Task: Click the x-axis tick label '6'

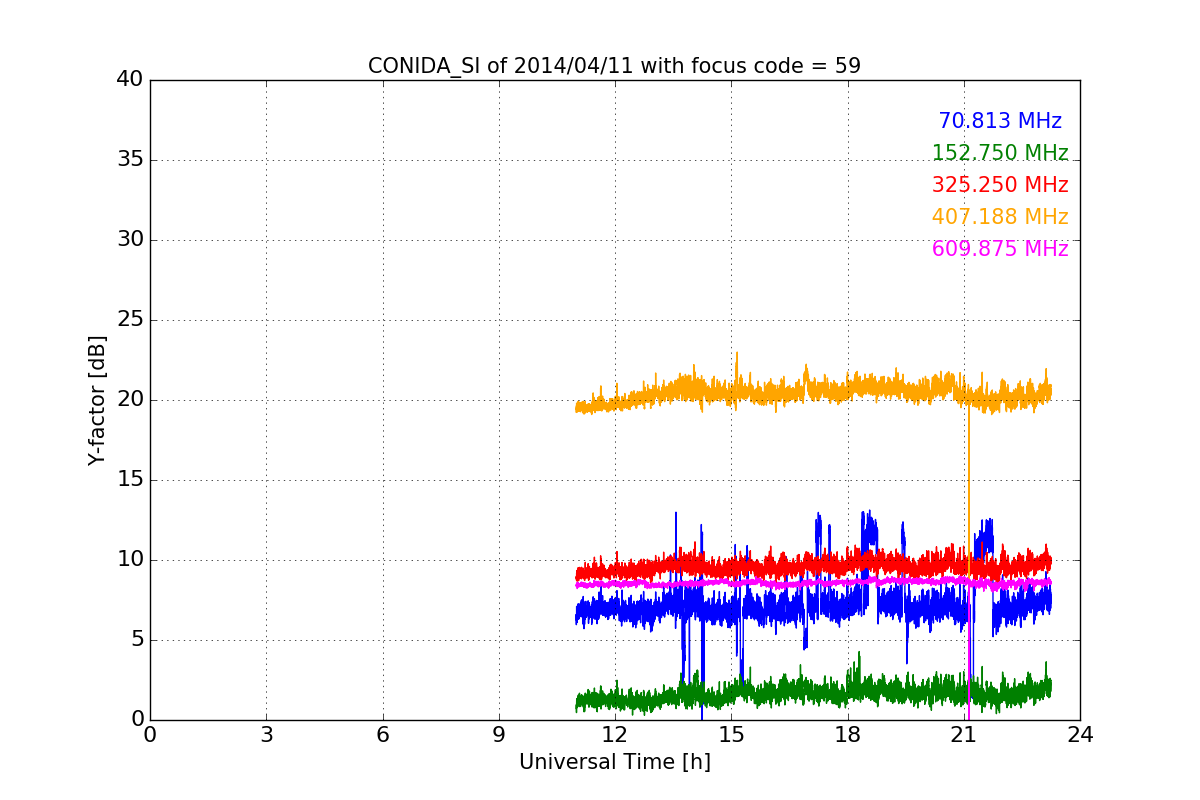Action: tap(382, 735)
